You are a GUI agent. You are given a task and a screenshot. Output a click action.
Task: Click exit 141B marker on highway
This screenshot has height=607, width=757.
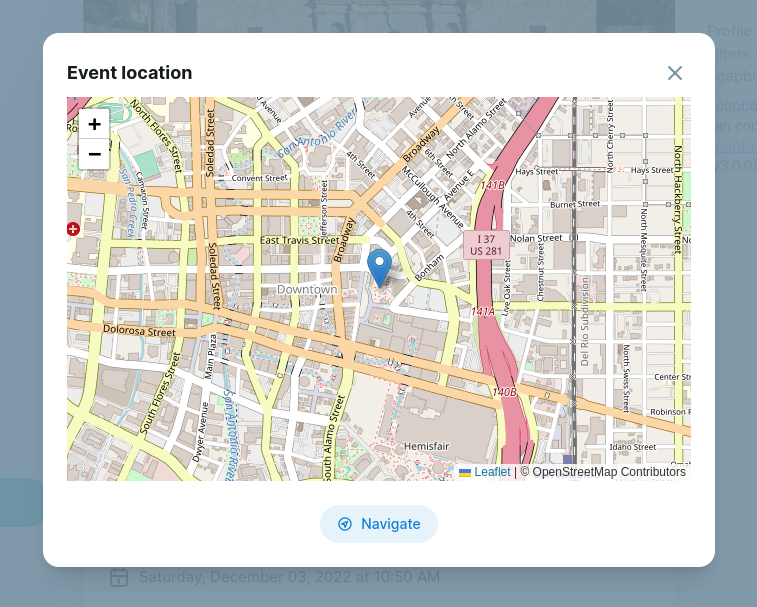493,185
